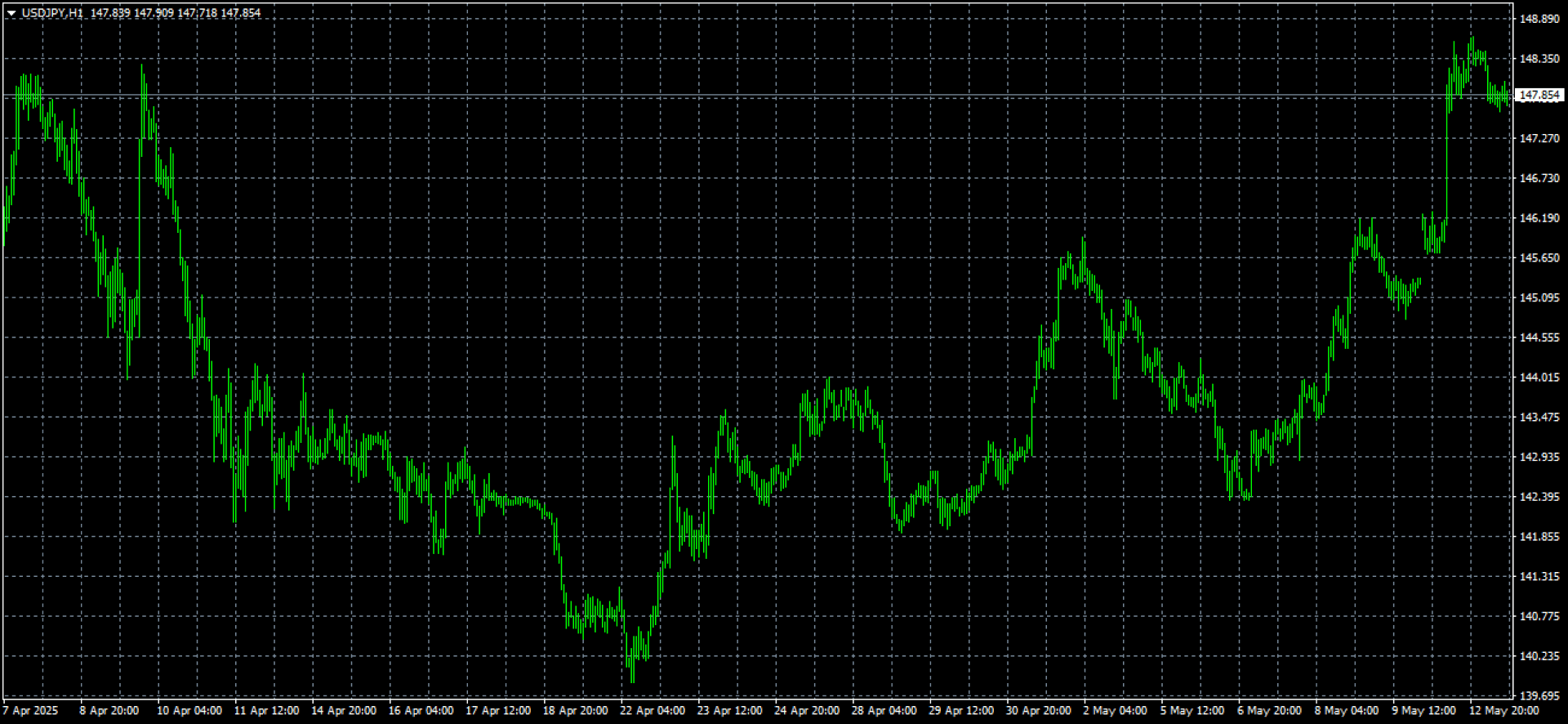
Task: Click the 8 May 04:00 time label
Action: [1346, 711]
